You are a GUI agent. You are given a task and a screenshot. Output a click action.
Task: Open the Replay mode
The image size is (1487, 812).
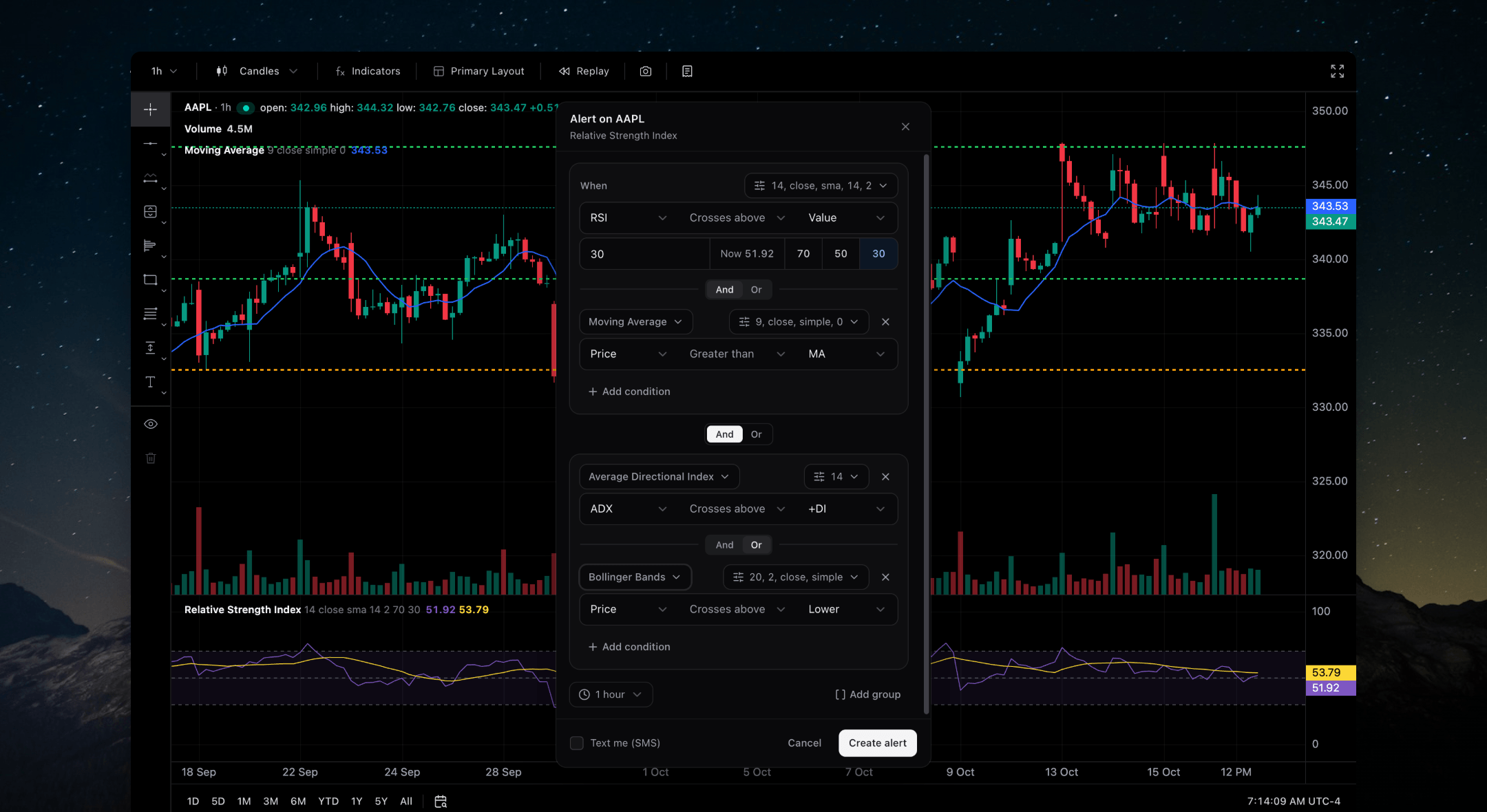pos(584,72)
